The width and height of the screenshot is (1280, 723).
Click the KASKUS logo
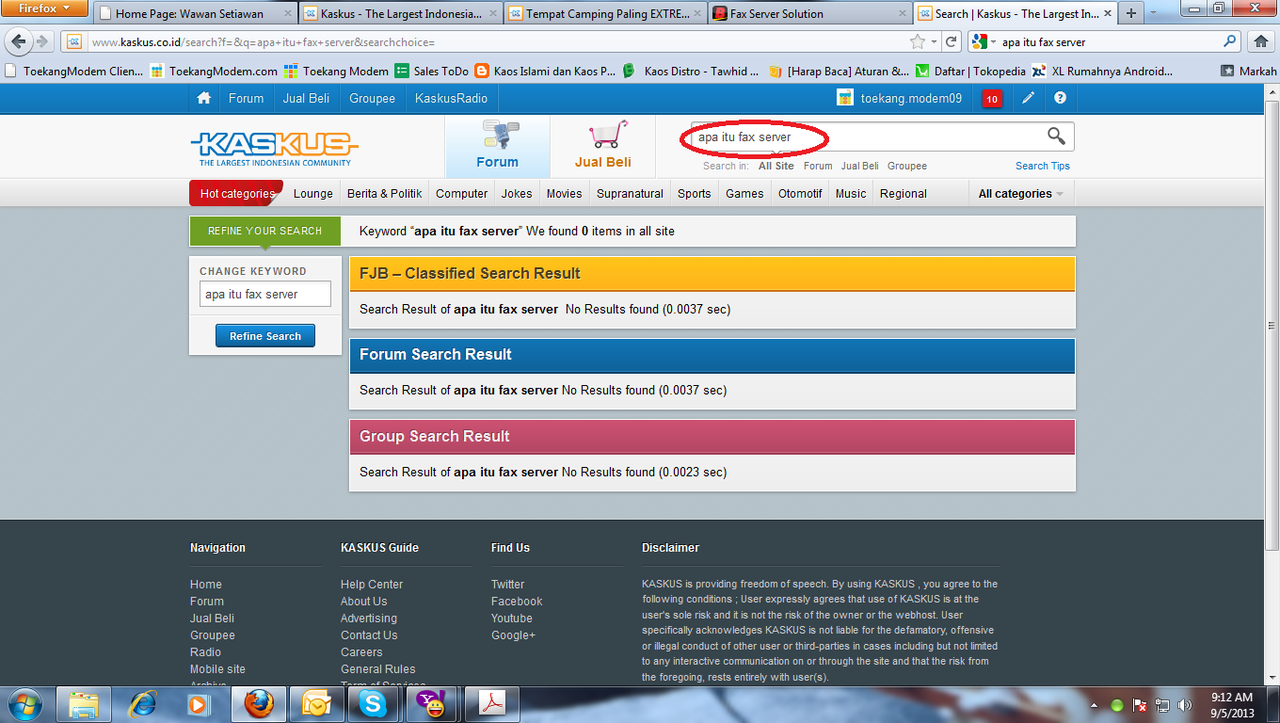[x=274, y=147]
